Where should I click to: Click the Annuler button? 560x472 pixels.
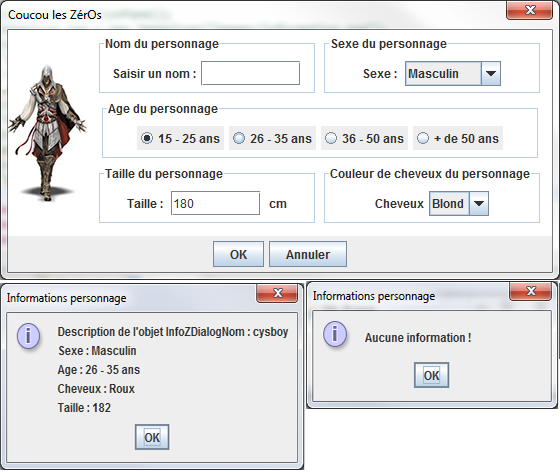[x=308, y=254]
